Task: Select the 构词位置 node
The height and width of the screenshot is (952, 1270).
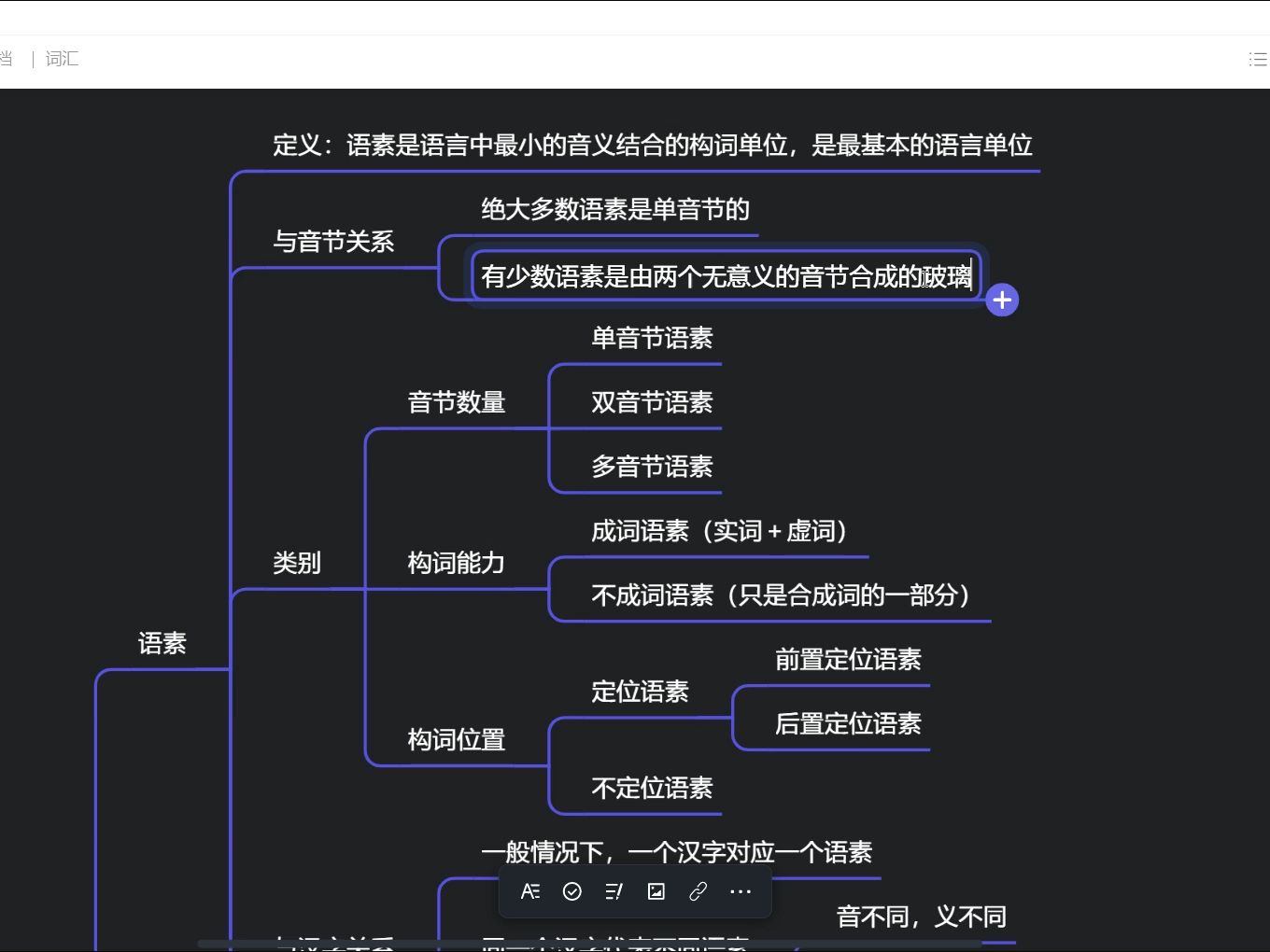Action: (x=457, y=740)
